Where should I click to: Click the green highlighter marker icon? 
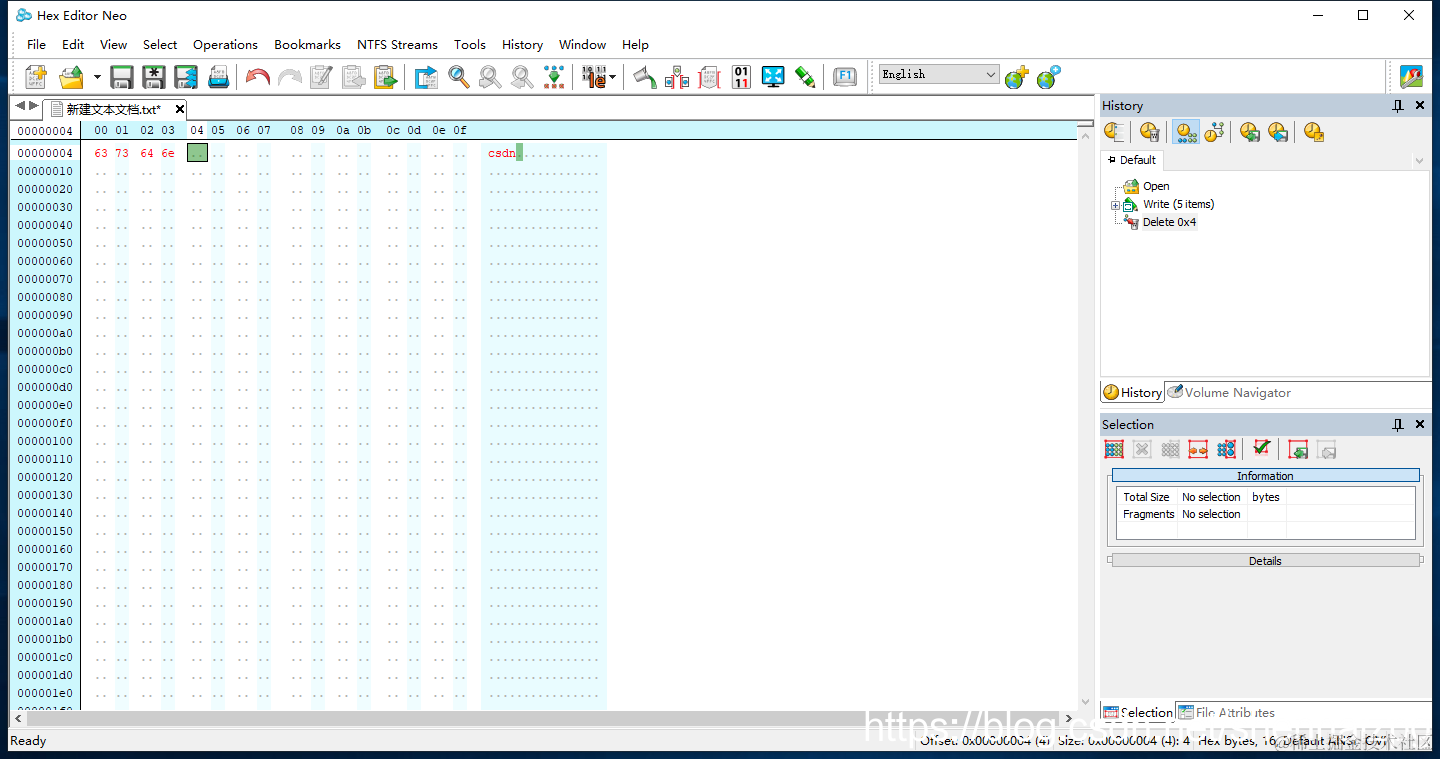pyautogui.click(x=805, y=76)
